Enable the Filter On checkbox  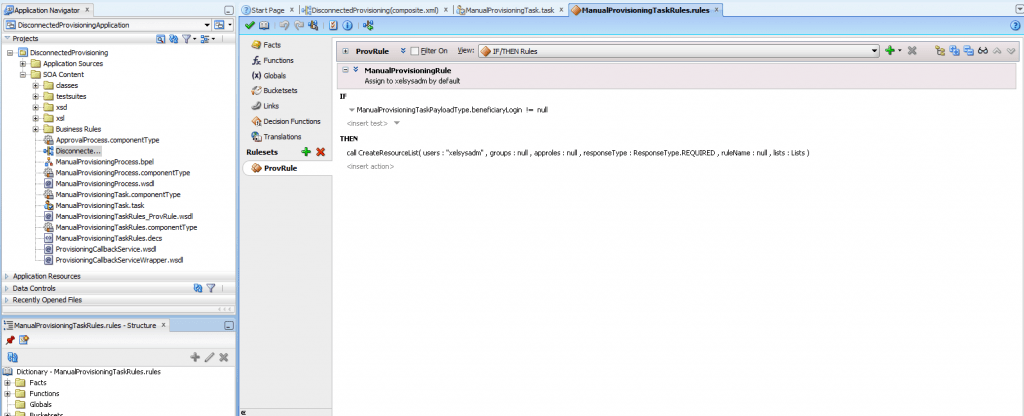[415, 50]
